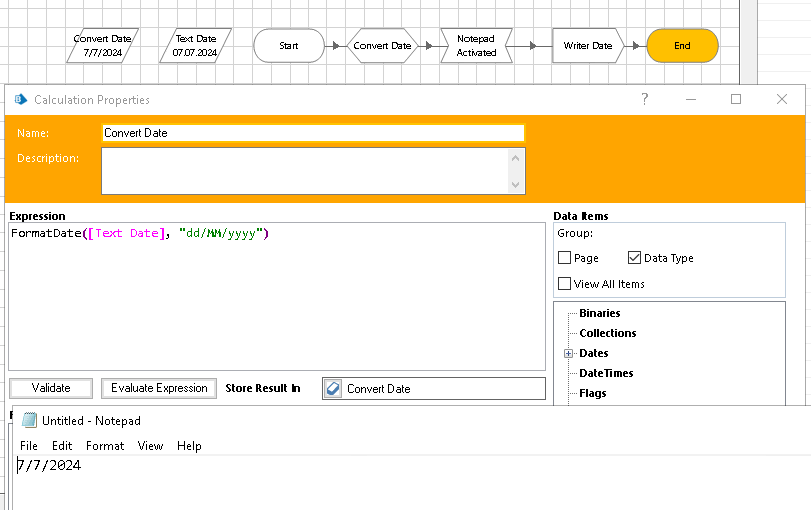Expand the Dates tree node

(x=568, y=353)
